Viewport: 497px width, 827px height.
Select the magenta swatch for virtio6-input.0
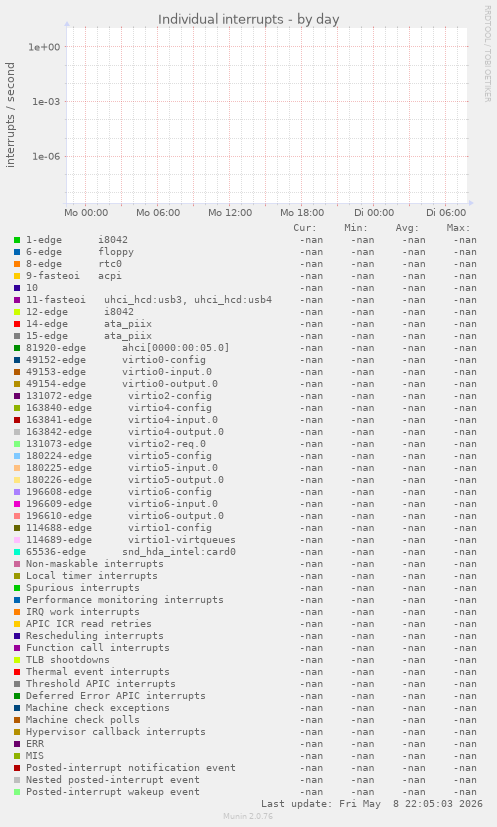click(x=17, y=504)
